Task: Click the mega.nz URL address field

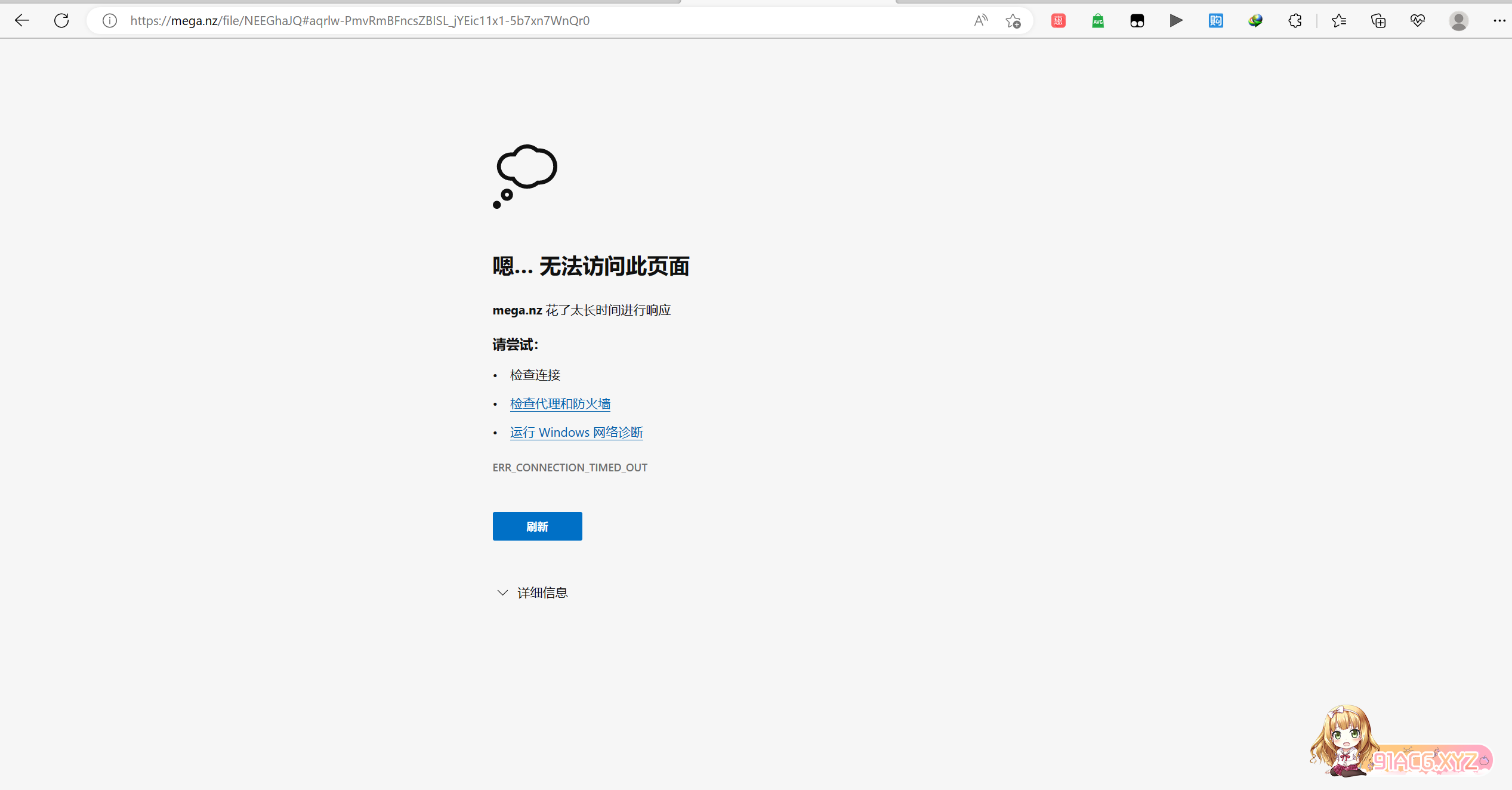Action: [477, 21]
